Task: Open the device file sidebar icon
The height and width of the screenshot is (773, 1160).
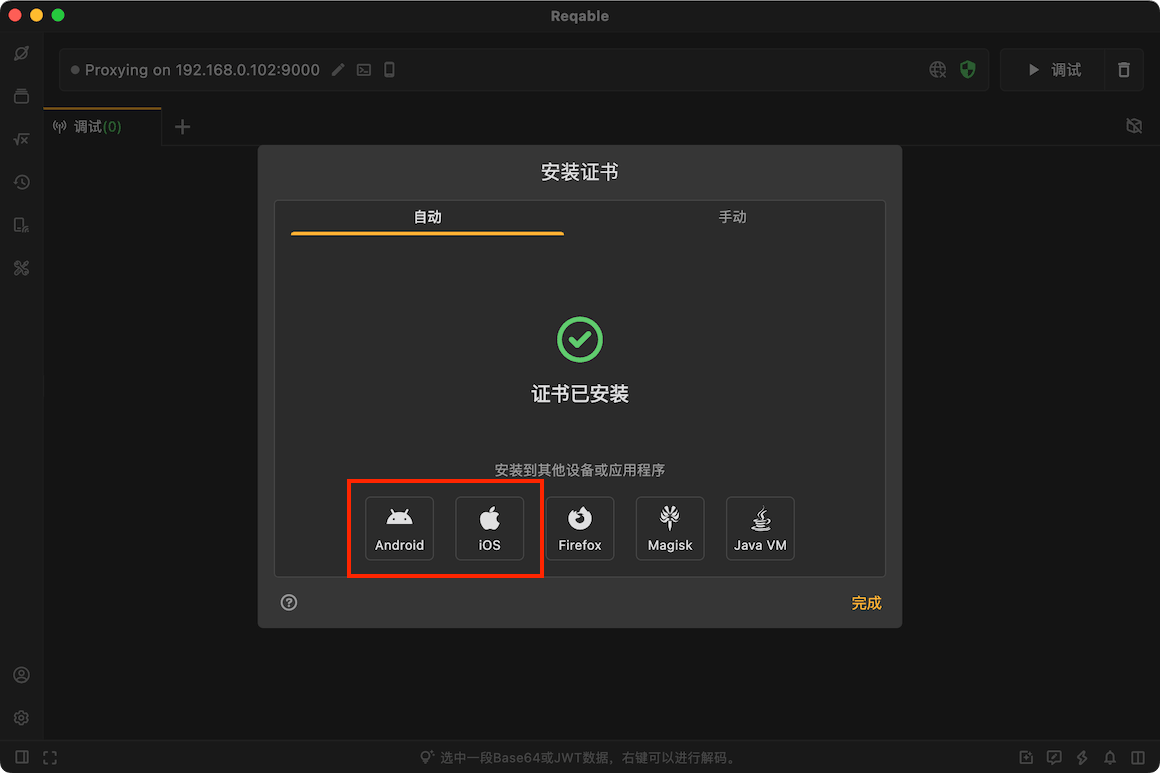Action: (x=21, y=225)
